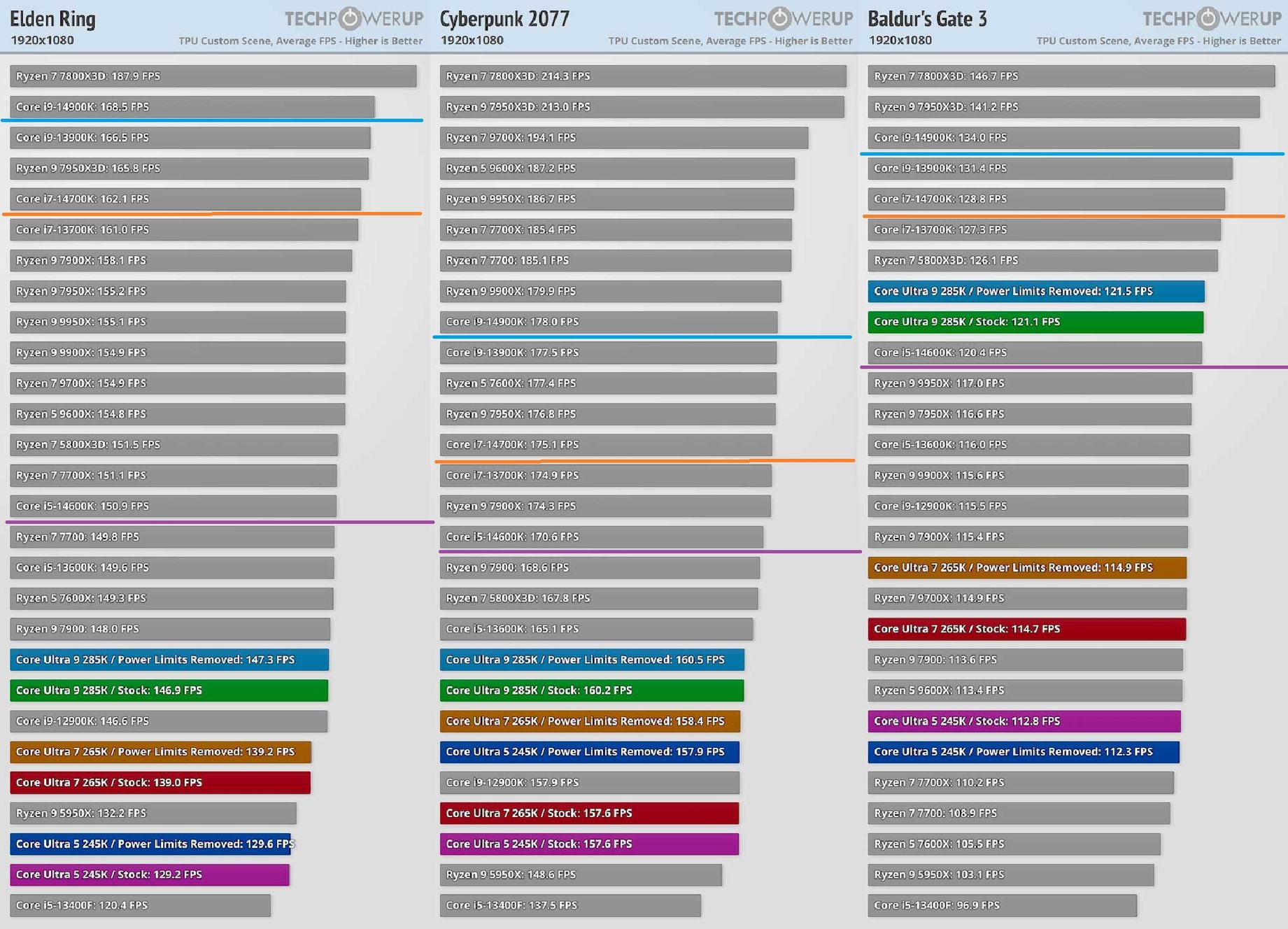Viewport: 1288px width, 929px height.
Task: Click the Ryzen 7 5800X3D 126.1 FPS bar
Action: (1042, 260)
